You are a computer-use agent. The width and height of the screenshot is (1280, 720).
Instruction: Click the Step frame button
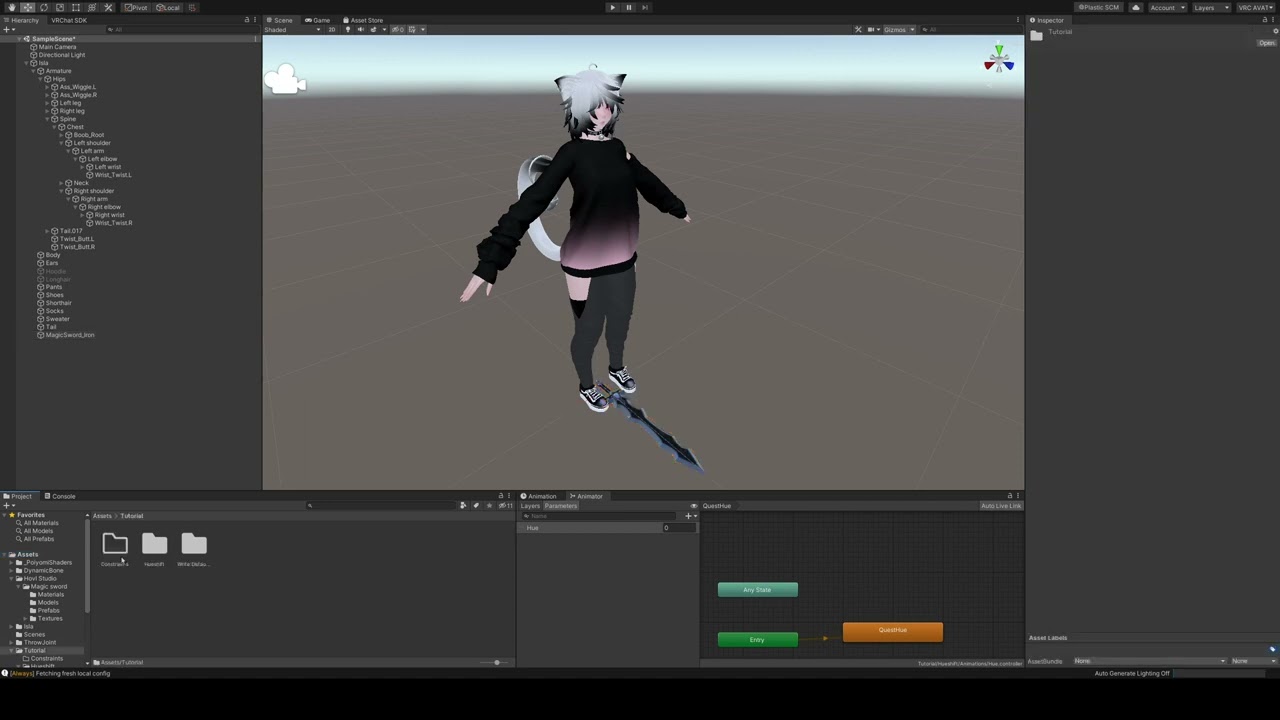tap(645, 7)
